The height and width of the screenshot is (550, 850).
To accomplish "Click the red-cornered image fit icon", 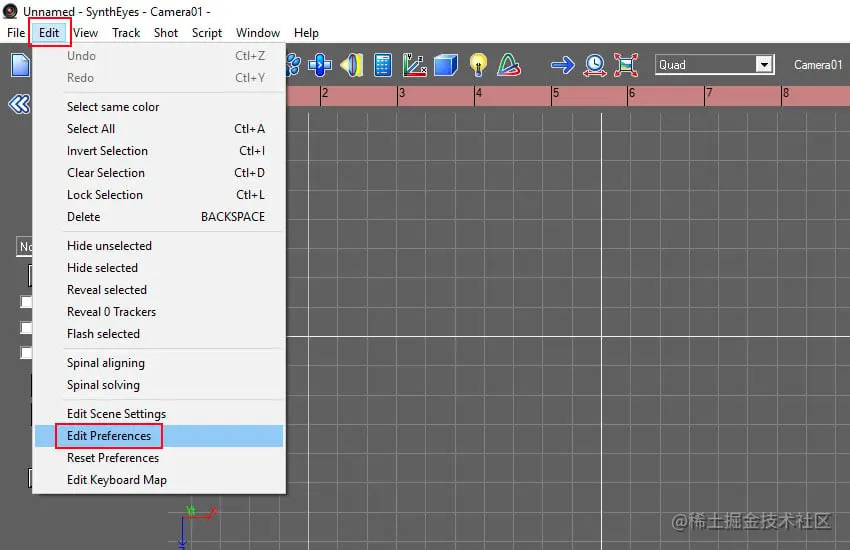I will coord(626,65).
